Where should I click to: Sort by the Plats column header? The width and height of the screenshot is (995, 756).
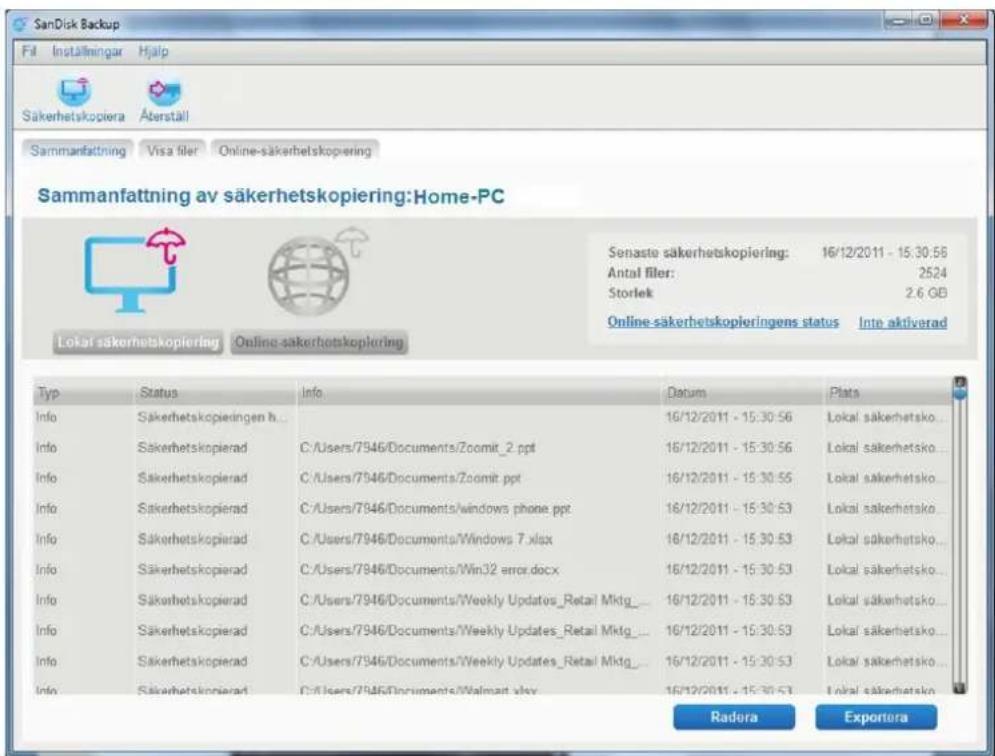(x=888, y=393)
